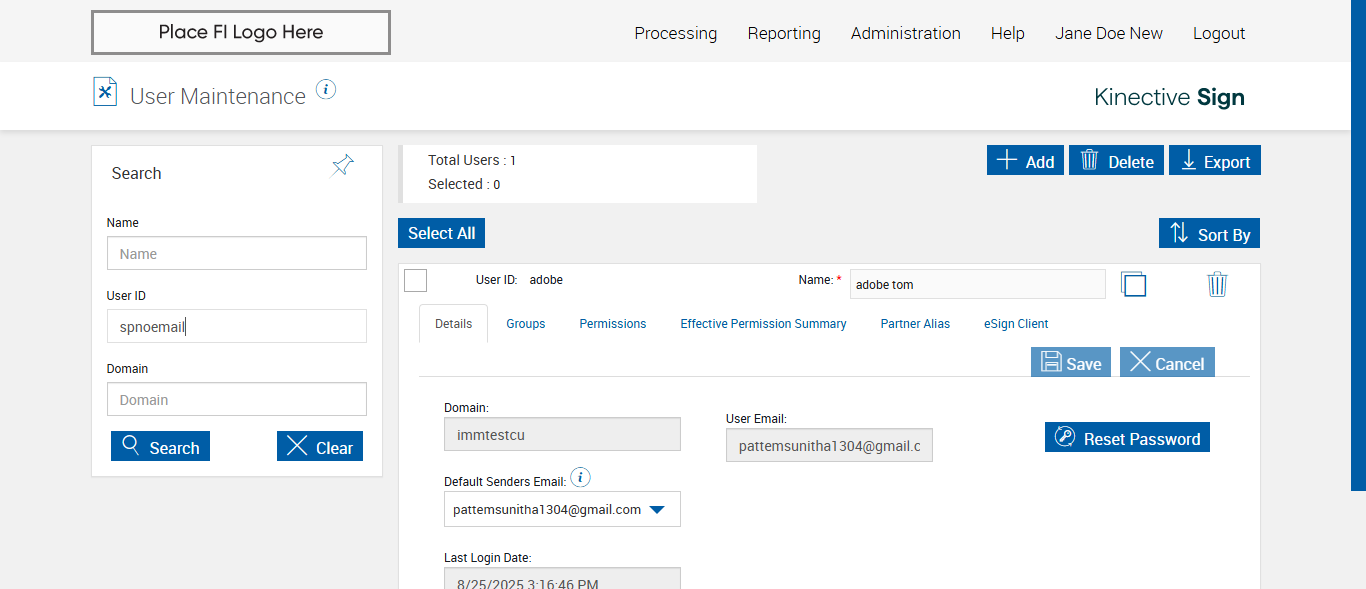Viewport: 1366px width, 589px height.
Task: Click the Export button
Action: click(x=1215, y=161)
